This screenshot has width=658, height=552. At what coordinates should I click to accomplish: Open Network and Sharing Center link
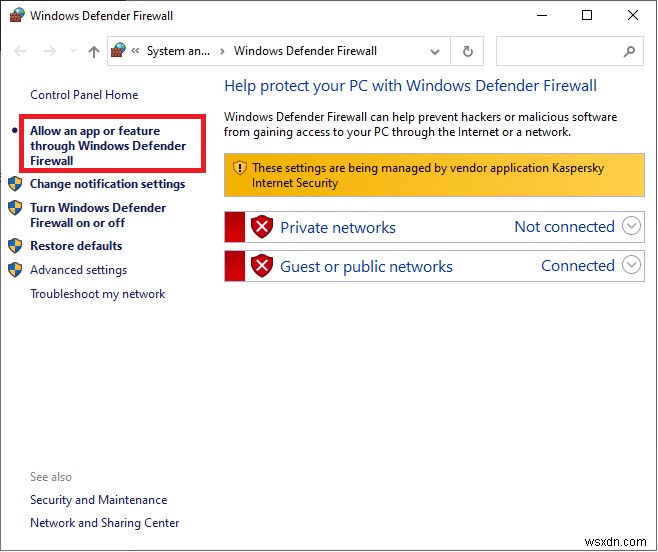pyautogui.click(x=104, y=523)
